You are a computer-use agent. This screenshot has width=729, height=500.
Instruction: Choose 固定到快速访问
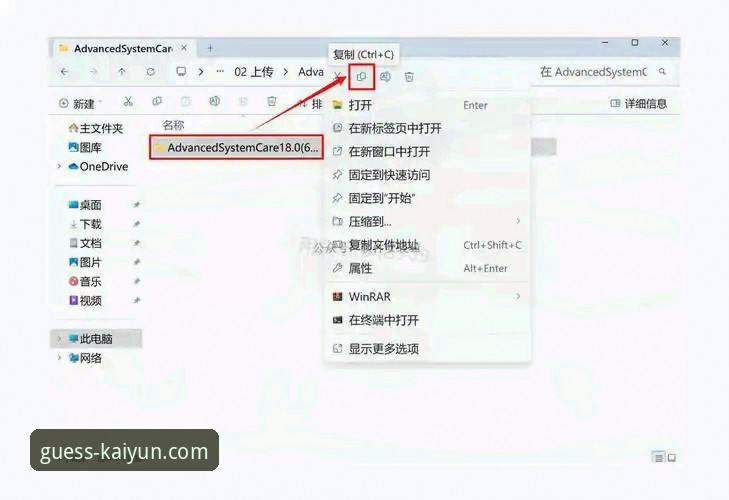[x=427, y=175]
